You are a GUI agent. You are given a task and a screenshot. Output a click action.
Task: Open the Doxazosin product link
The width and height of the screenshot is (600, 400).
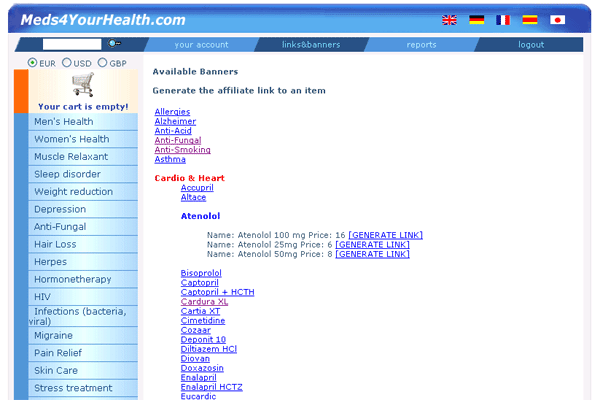coord(202,368)
